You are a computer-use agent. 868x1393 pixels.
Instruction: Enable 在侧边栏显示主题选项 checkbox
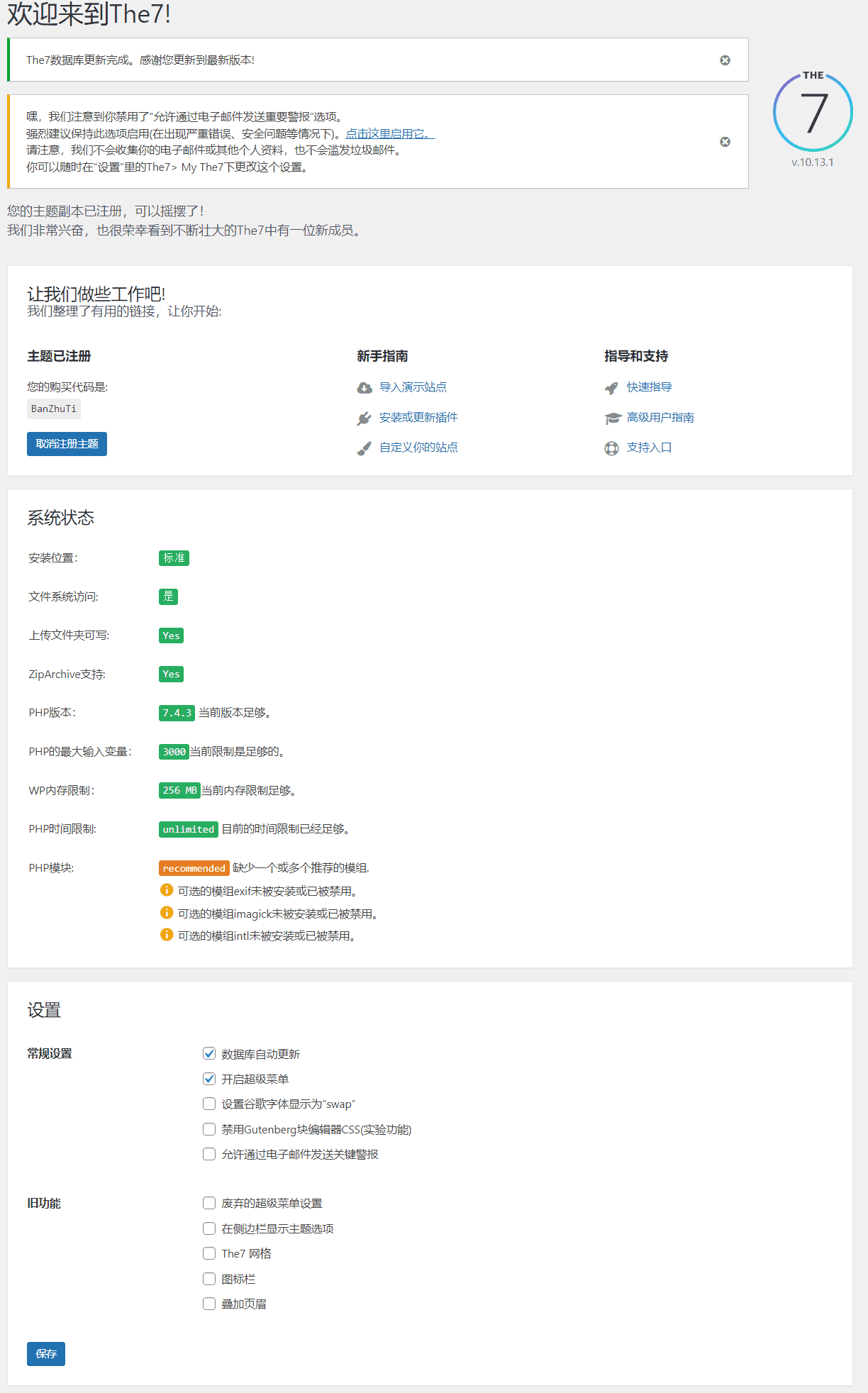tap(209, 1228)
